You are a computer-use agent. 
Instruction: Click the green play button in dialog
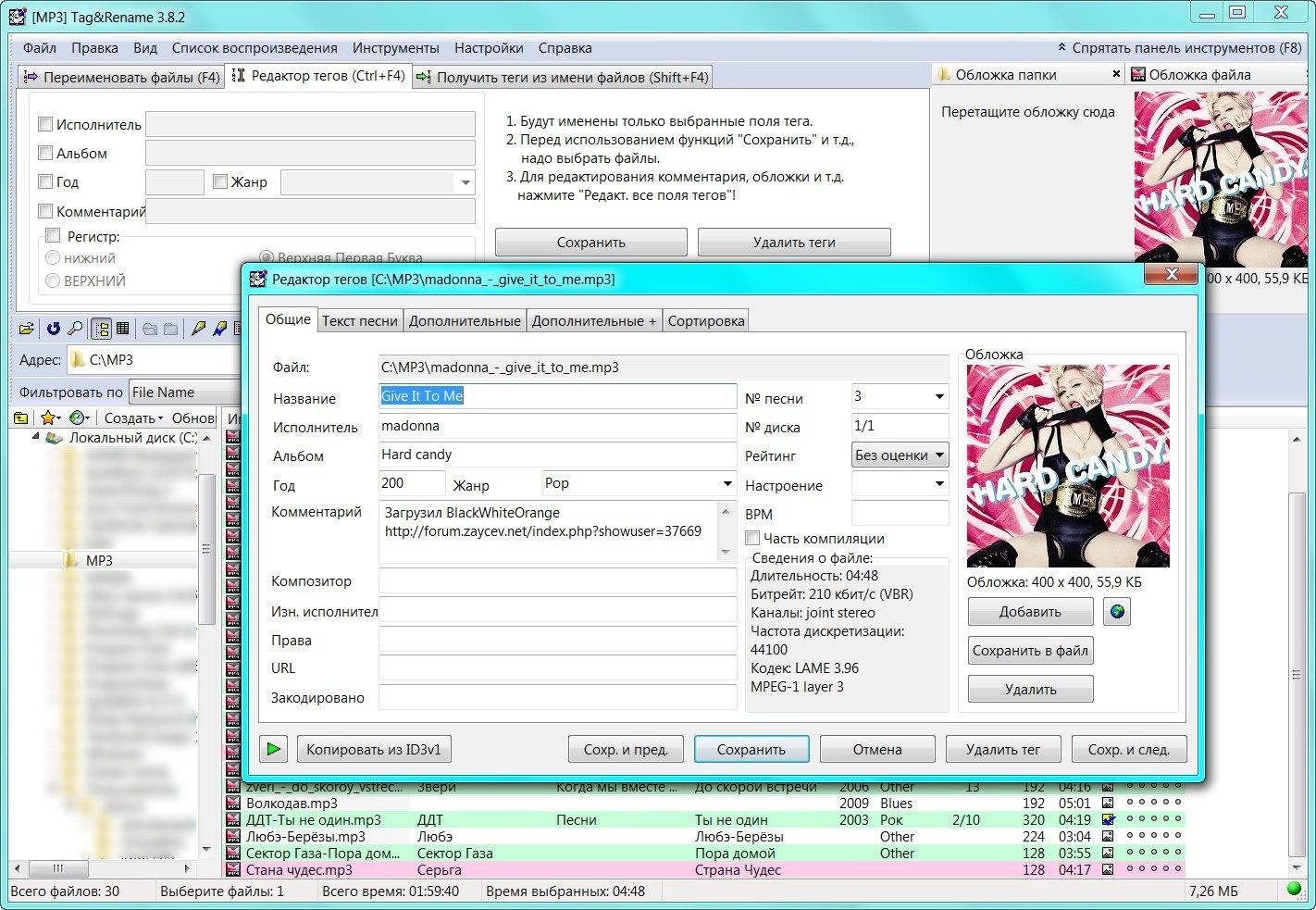tap(274, 749)
